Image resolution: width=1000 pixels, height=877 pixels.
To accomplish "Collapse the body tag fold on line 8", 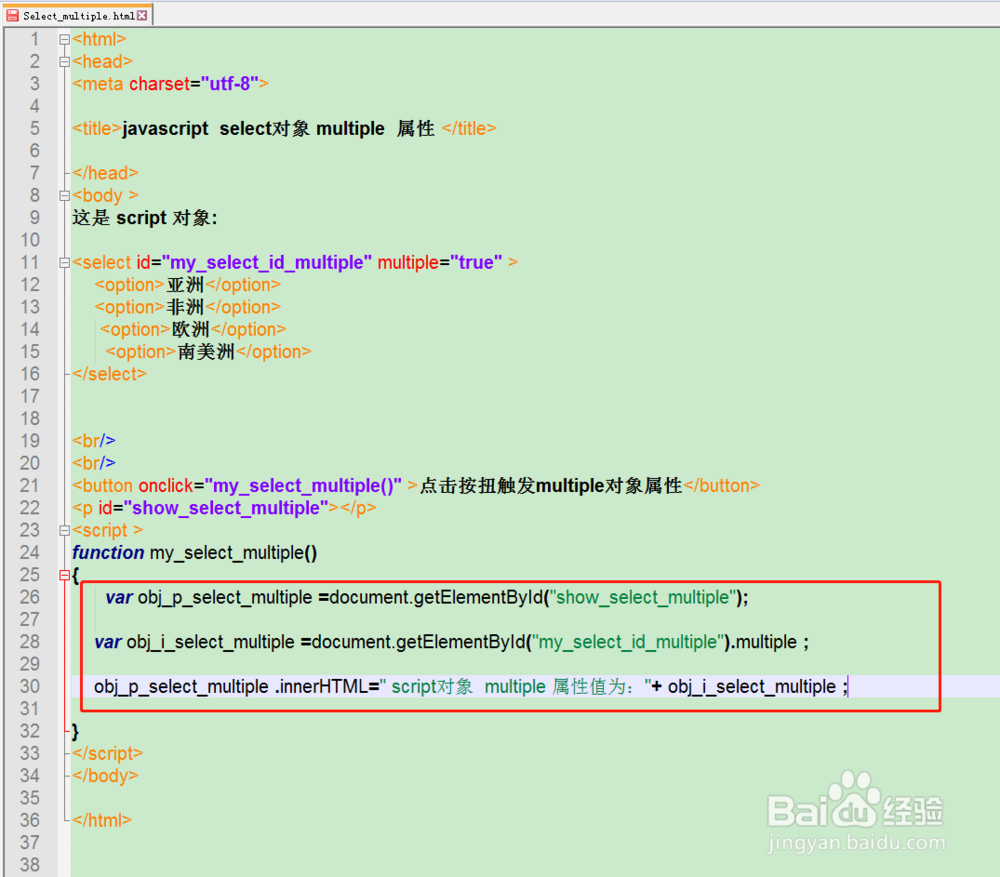I will click(x=64, y=196).
